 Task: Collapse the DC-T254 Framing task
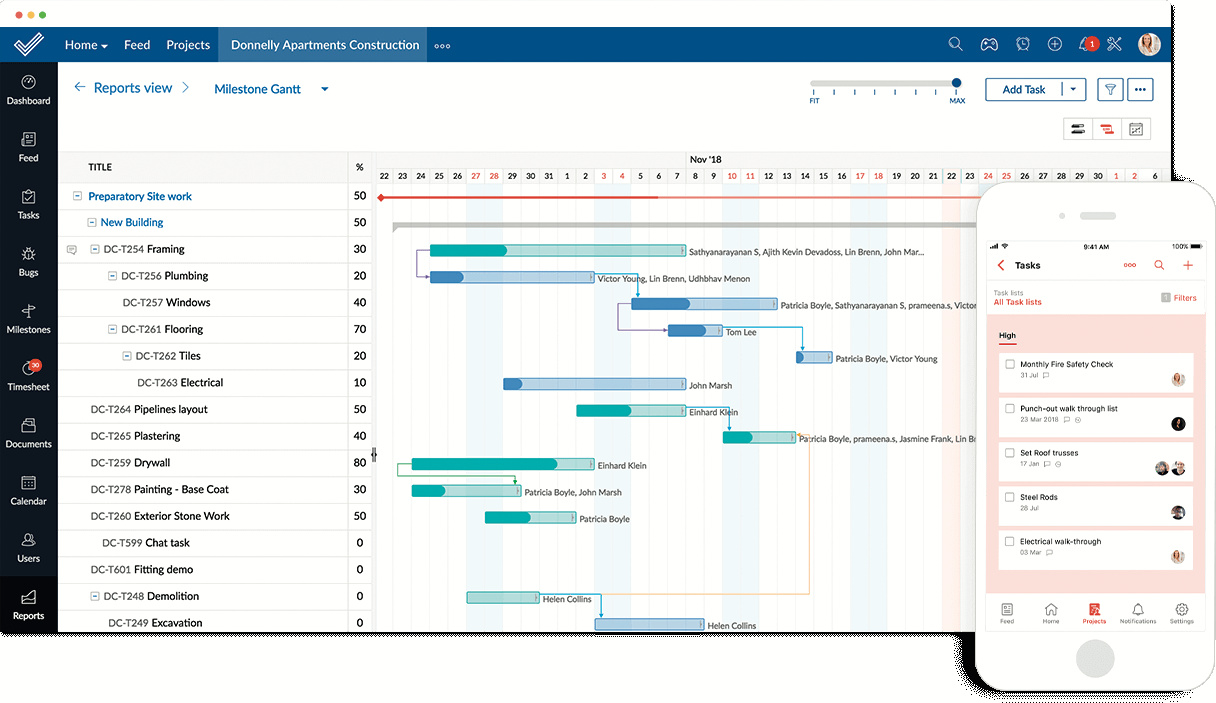coord(95,249)
